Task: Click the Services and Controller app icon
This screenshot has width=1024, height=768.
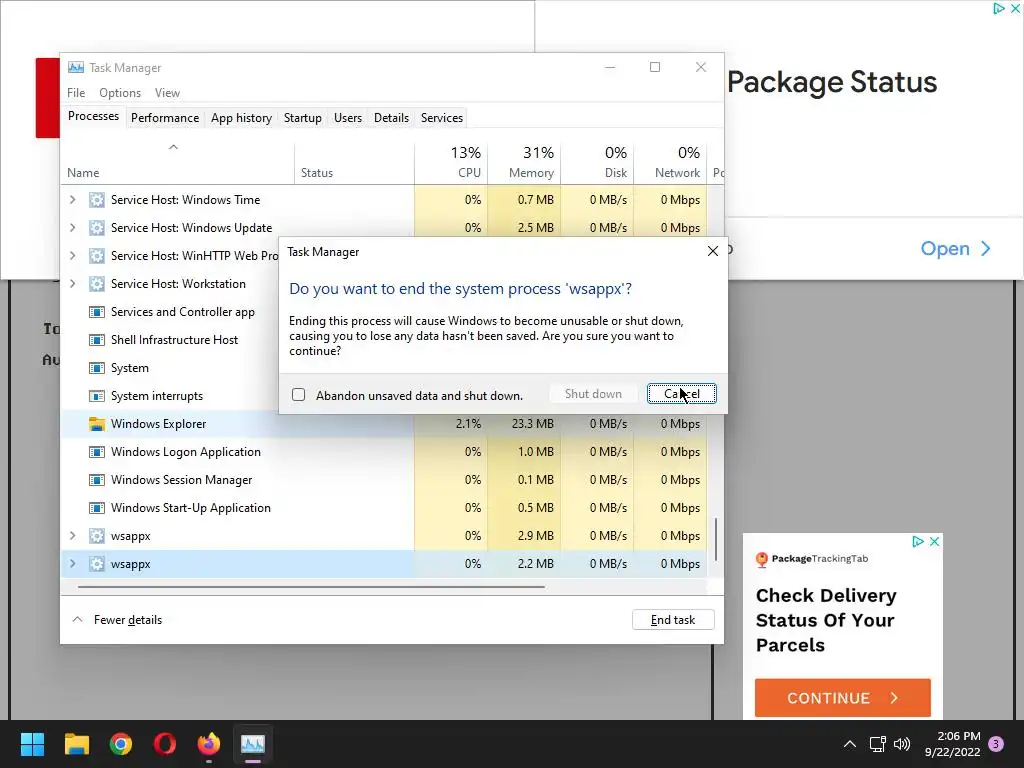Action: pyautogui.click(x=97, y=312)
